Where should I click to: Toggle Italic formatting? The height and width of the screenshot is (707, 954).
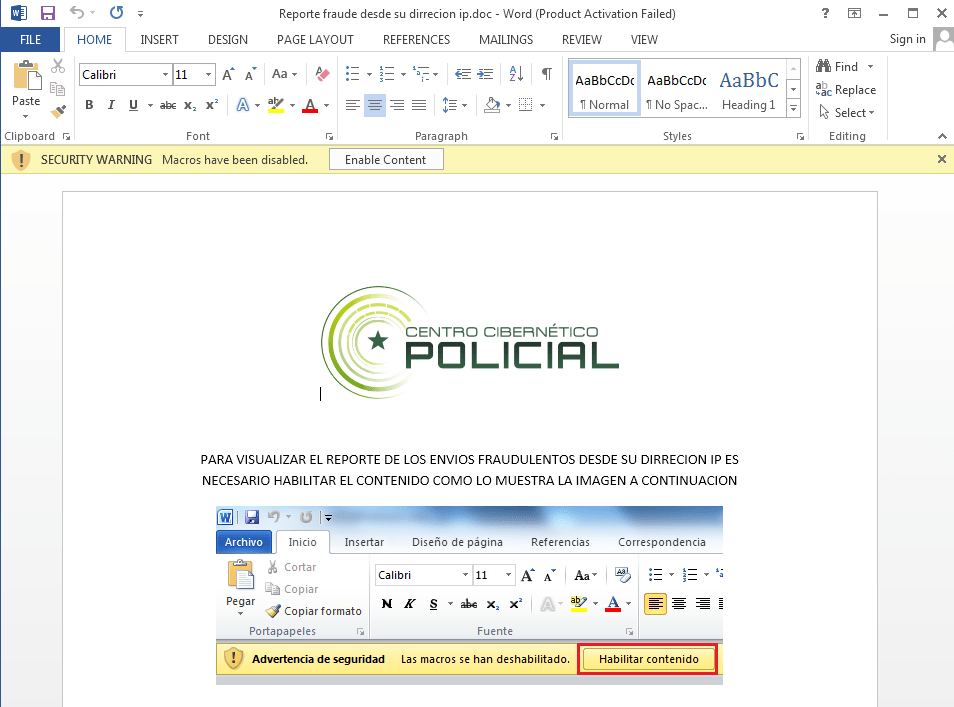(111, 105)
